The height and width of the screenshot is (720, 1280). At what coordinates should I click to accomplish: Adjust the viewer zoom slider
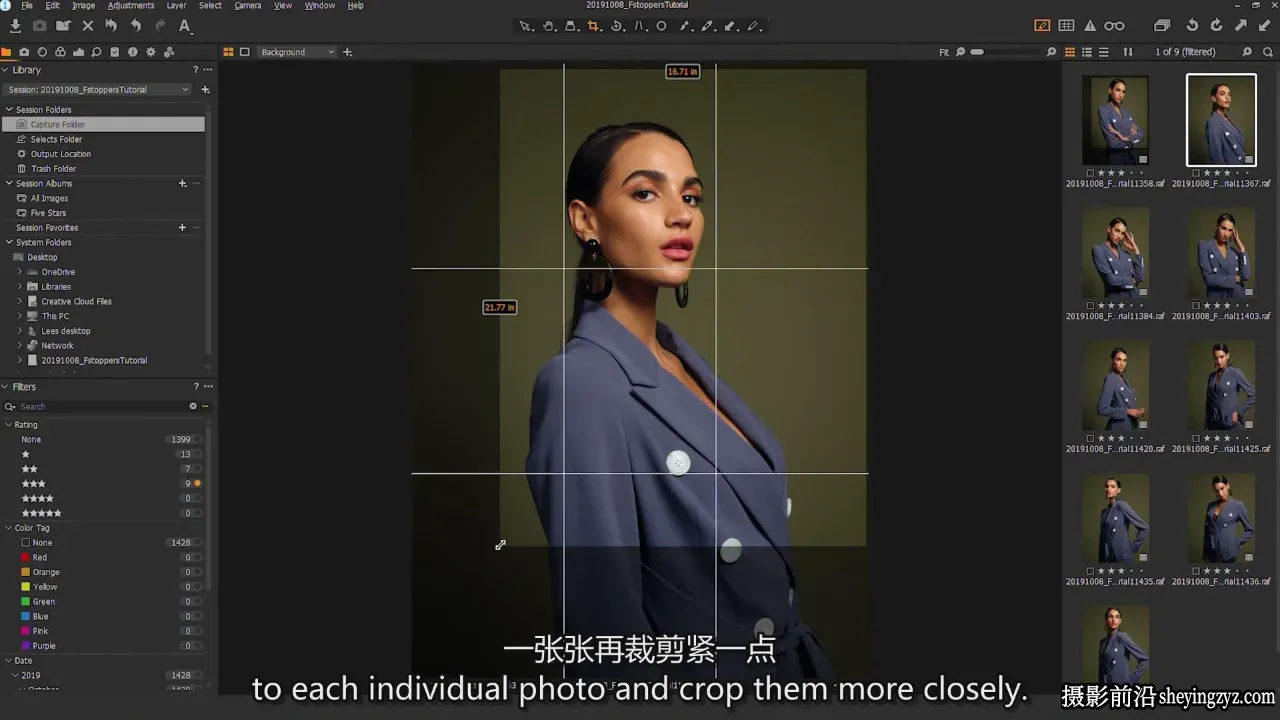(x=1007, y=52)
